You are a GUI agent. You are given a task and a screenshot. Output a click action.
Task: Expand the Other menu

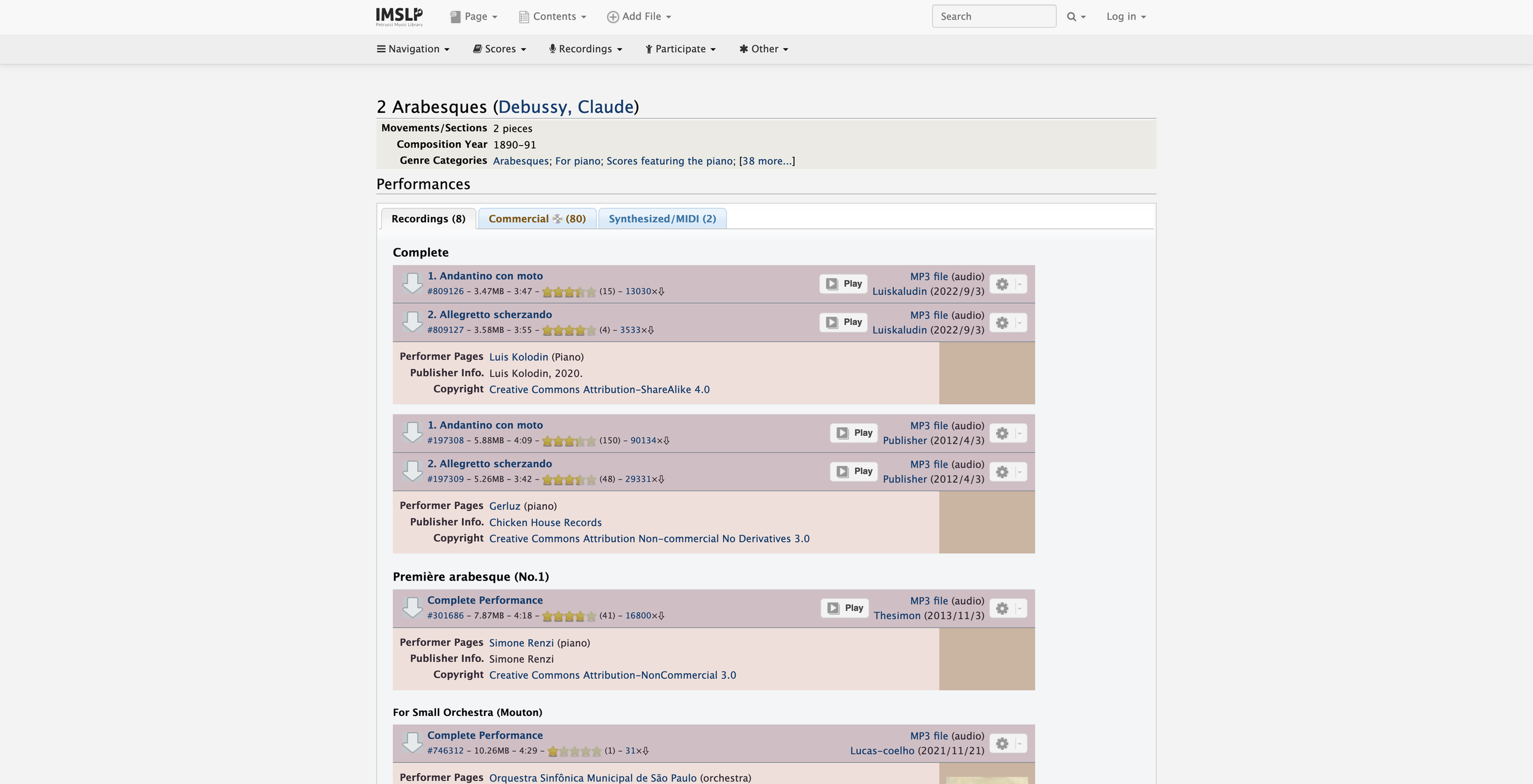coord(763,49)
